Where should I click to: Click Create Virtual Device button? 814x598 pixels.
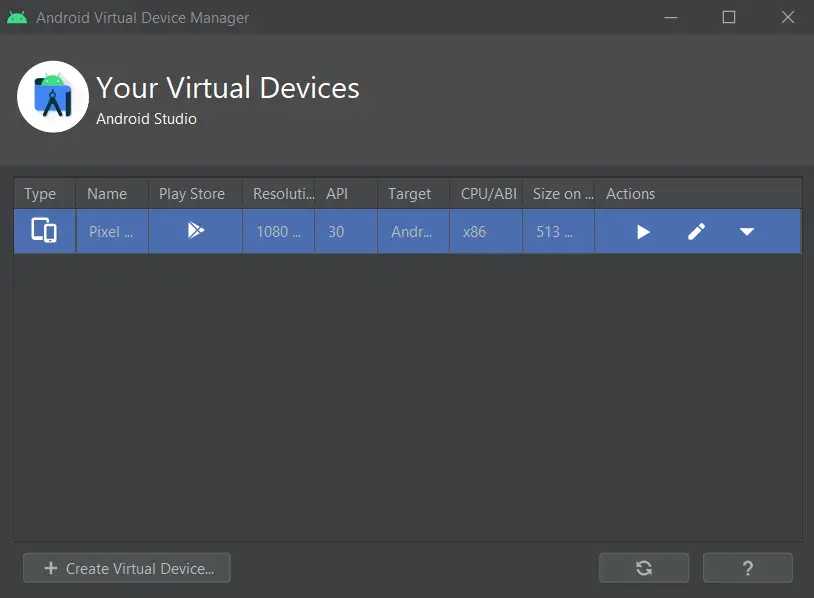coord(127,568)
